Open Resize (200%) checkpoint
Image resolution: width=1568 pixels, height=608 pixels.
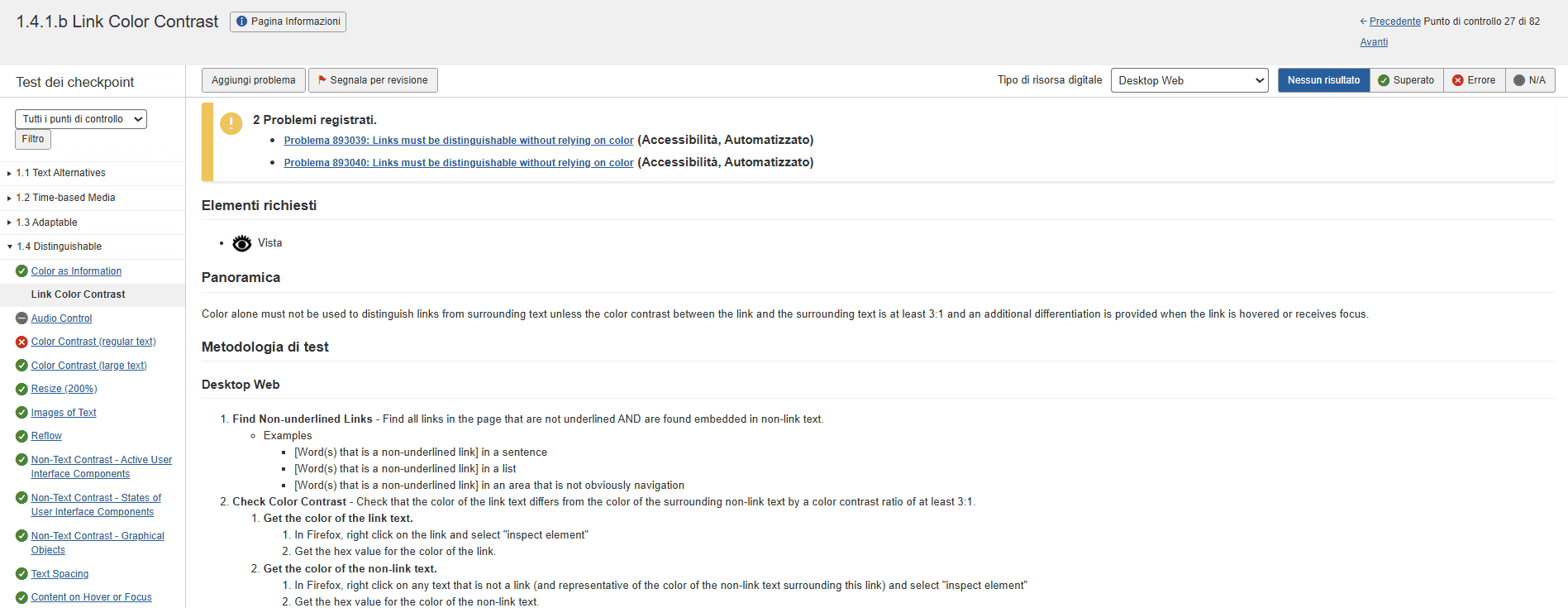[64, 389]
